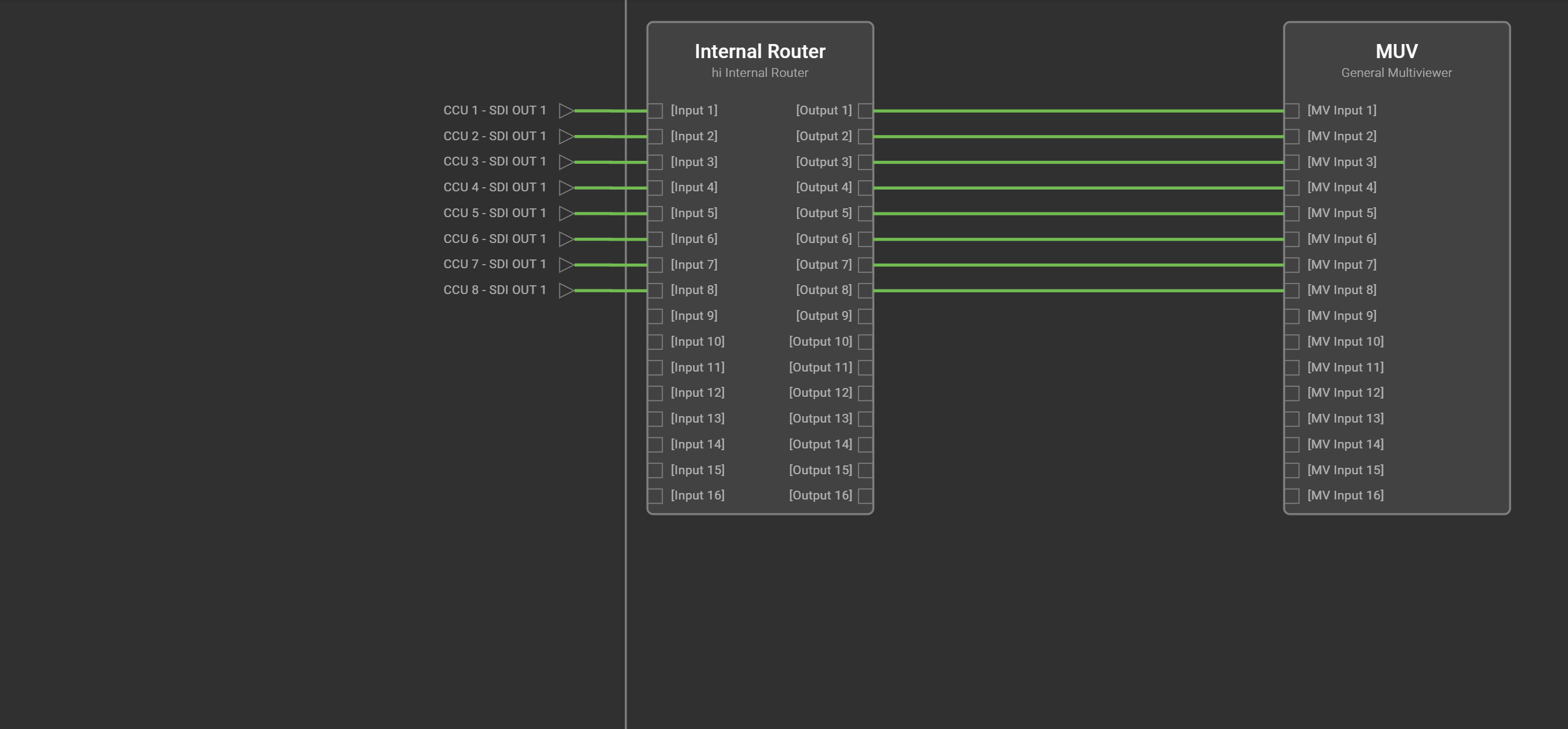This screenshot has width=1568, height=729.
Task: Click the CCU 1 - SDI OUT 1 arrow icon
Action: (x=566, y=110)
